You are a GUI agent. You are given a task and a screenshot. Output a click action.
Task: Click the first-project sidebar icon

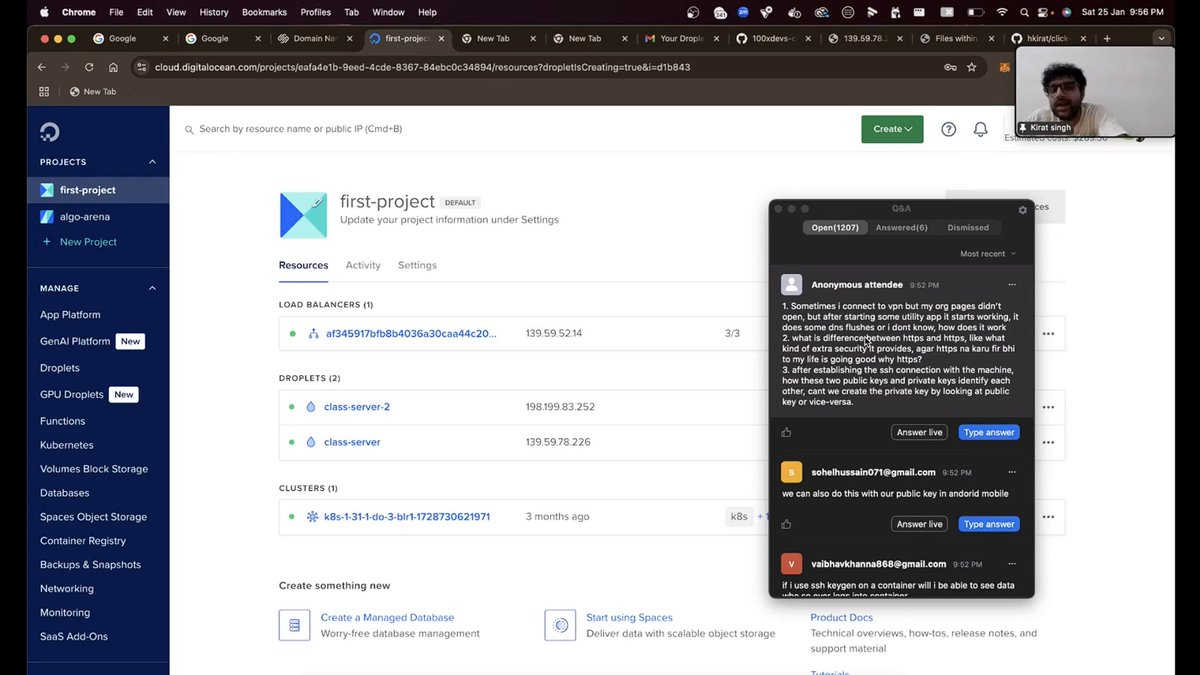tap(46, 190)
